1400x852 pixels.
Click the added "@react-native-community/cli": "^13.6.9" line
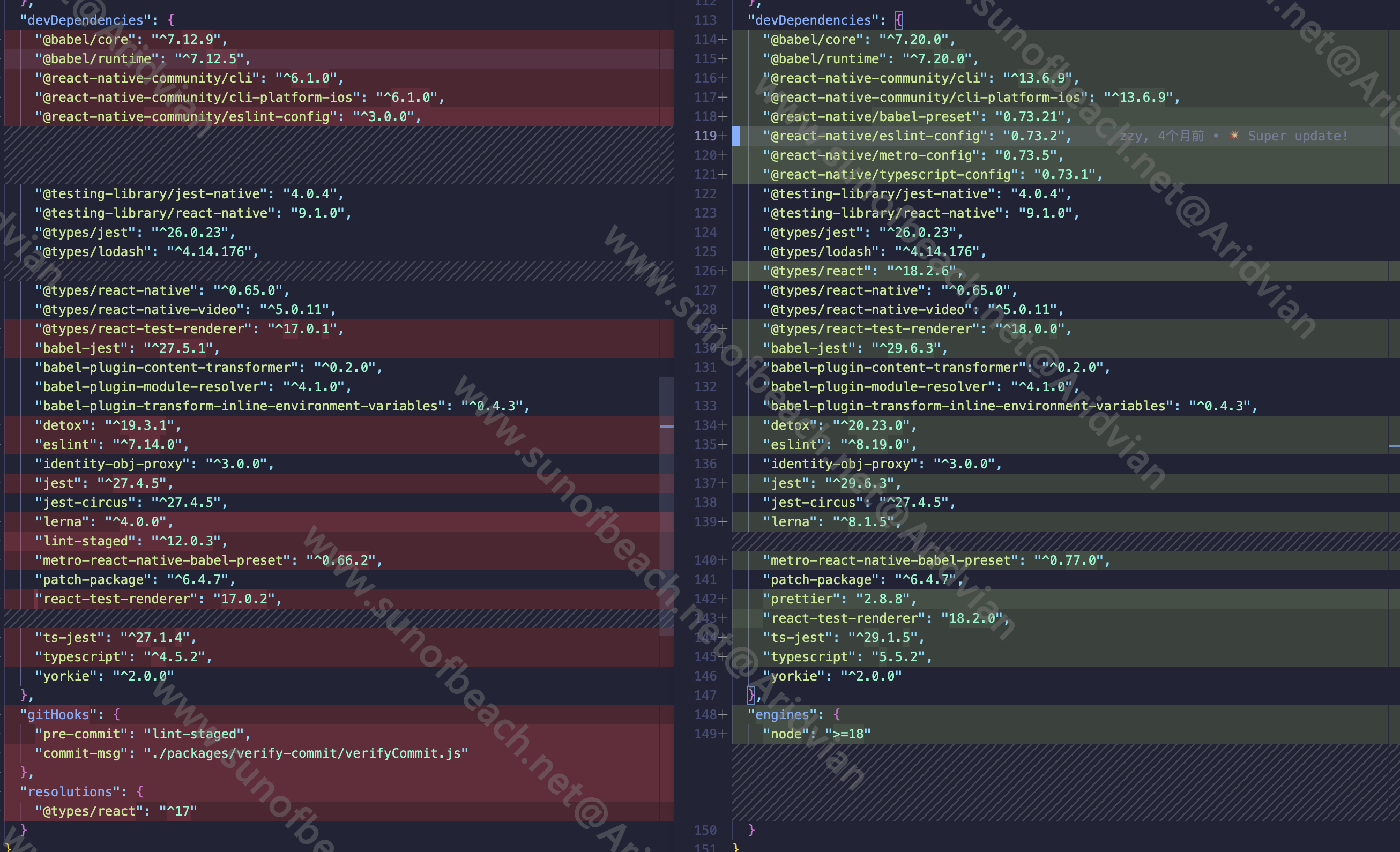click(1066, 78)
